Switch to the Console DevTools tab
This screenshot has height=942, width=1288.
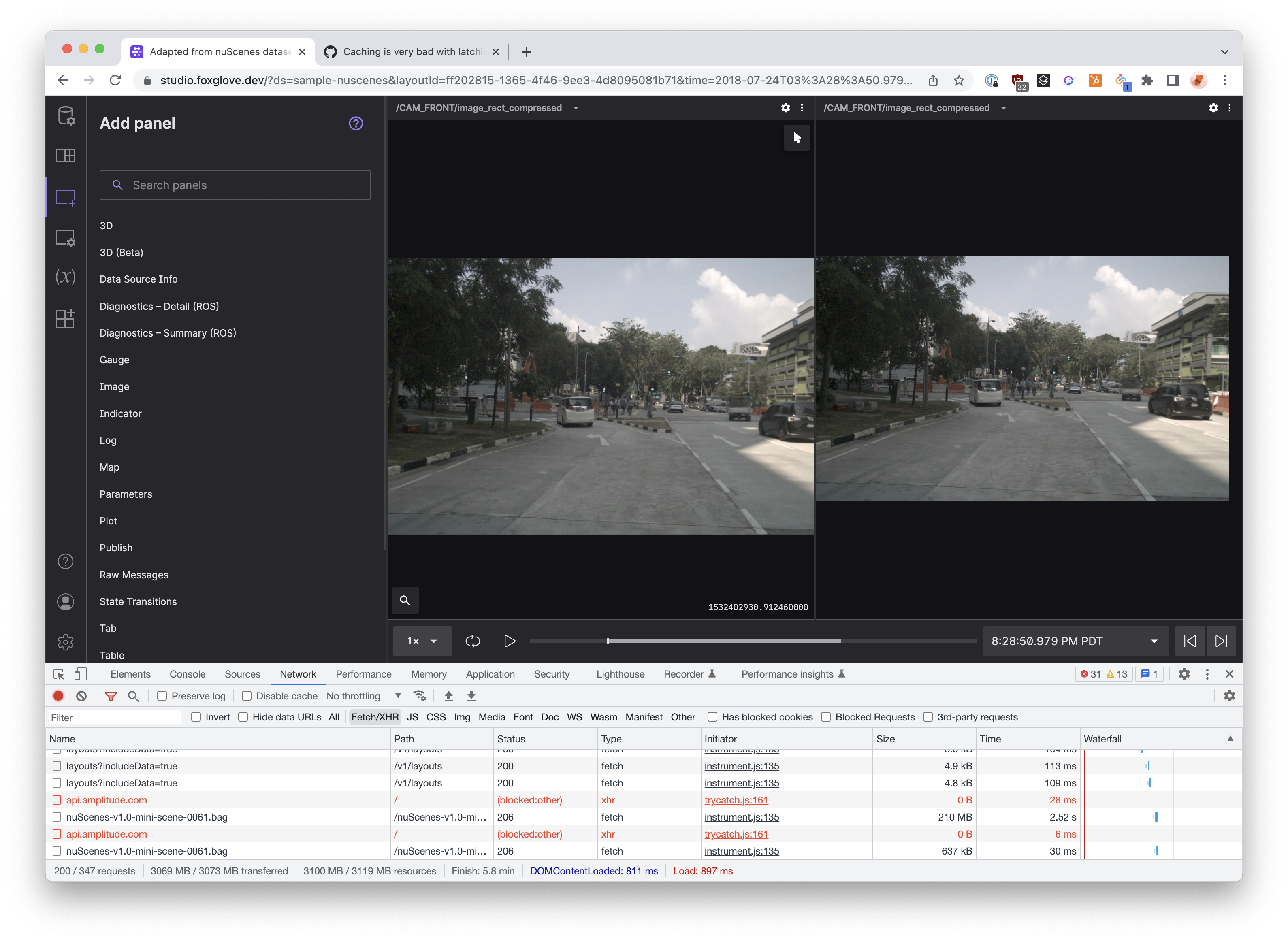click(187, 674)
